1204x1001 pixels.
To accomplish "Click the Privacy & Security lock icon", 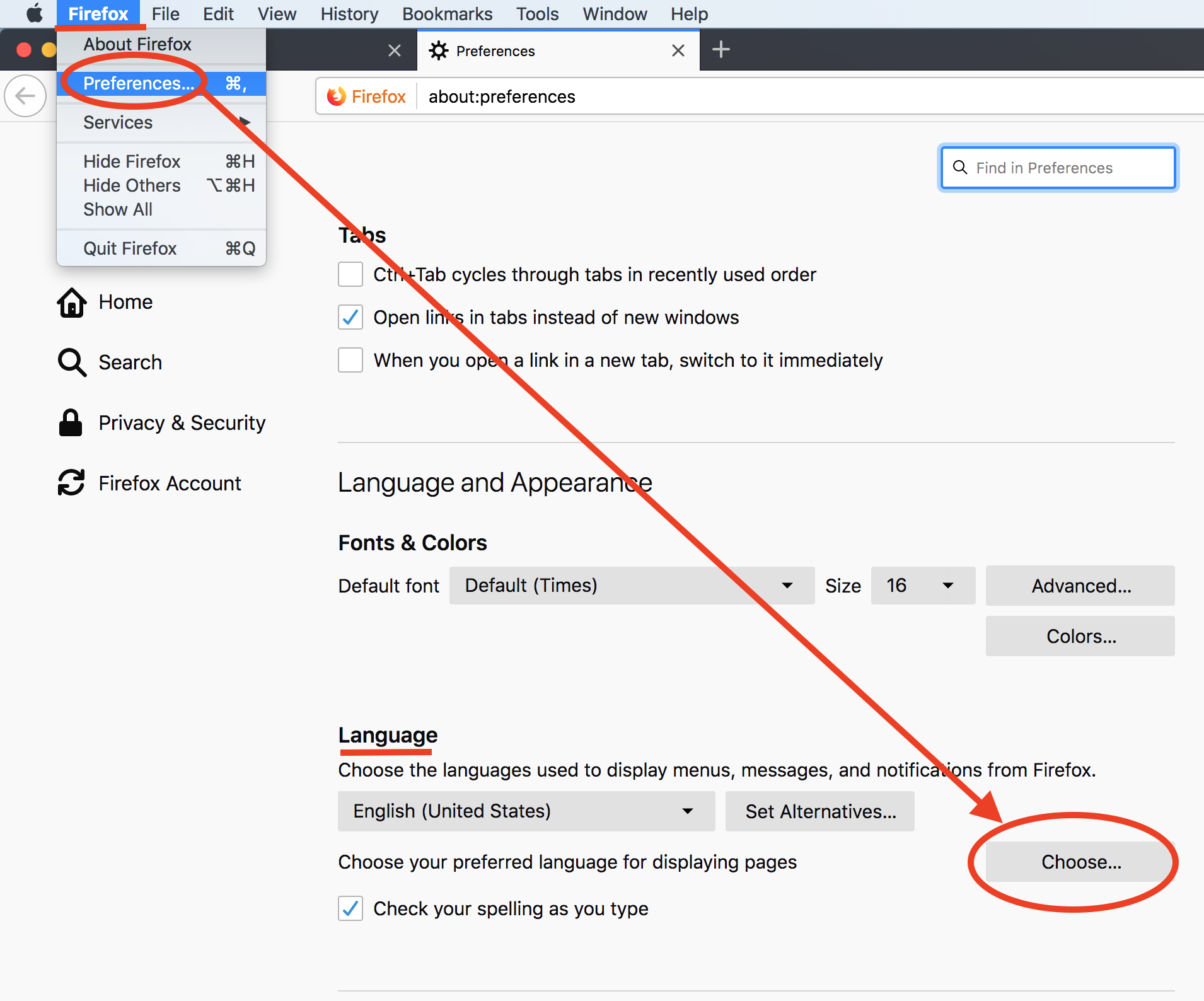I will (71, 422).
